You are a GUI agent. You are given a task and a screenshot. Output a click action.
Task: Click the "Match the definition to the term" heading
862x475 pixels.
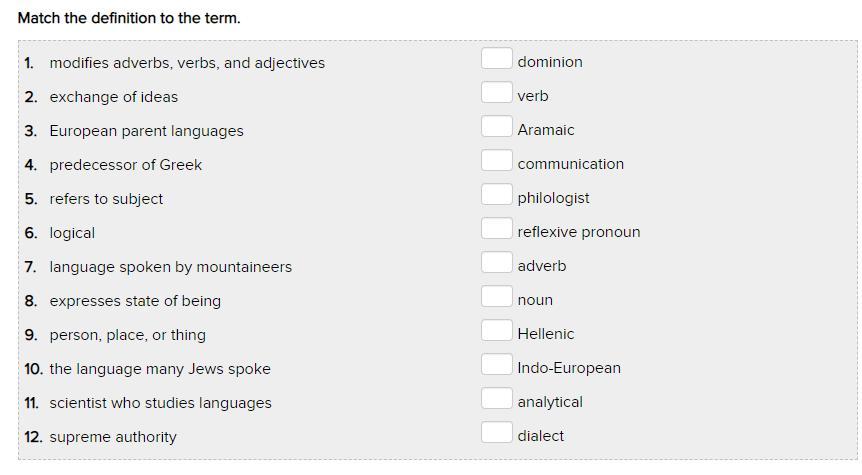[x=129, y=18]
